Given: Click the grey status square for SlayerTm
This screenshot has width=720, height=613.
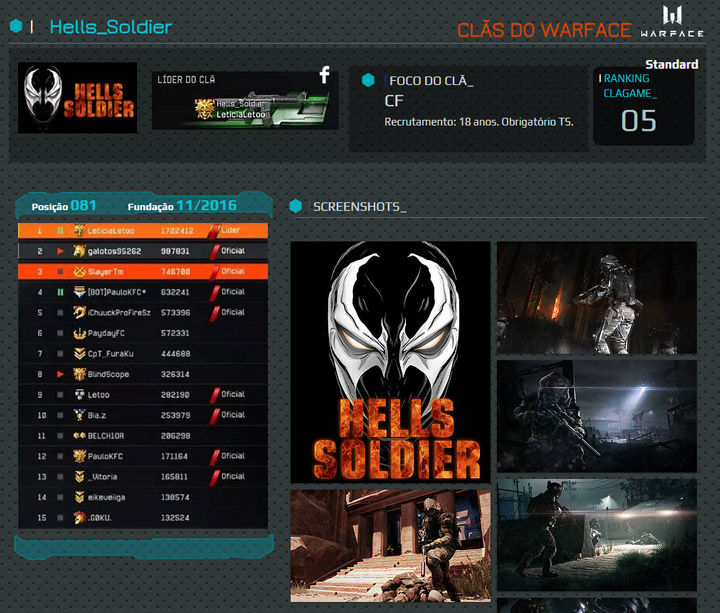Looking at the screenshot, I should coord(60,271).
